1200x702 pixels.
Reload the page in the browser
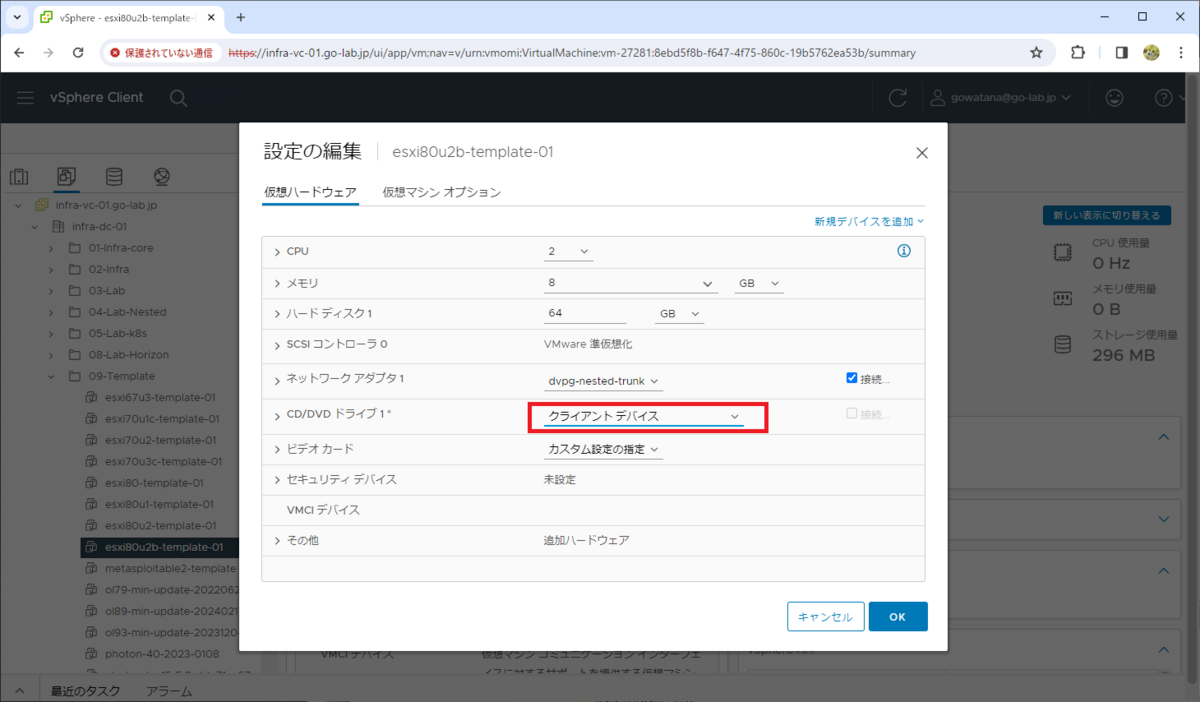[78, 53]
